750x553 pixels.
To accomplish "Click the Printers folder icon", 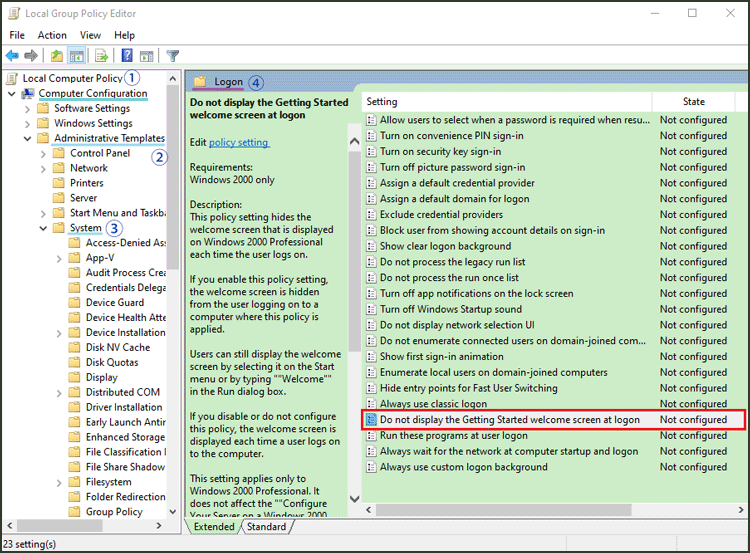I will click(x=58, y=183).
